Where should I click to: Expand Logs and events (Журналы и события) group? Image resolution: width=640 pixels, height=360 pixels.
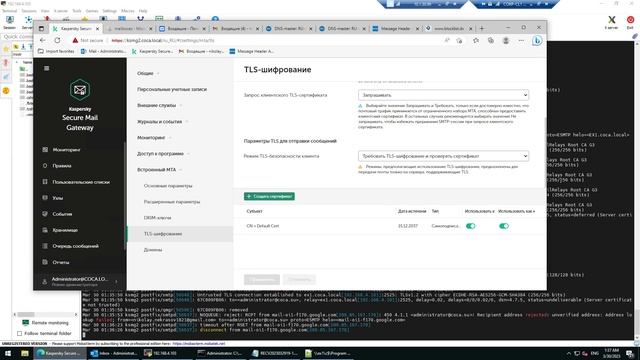tap(162, 122)
